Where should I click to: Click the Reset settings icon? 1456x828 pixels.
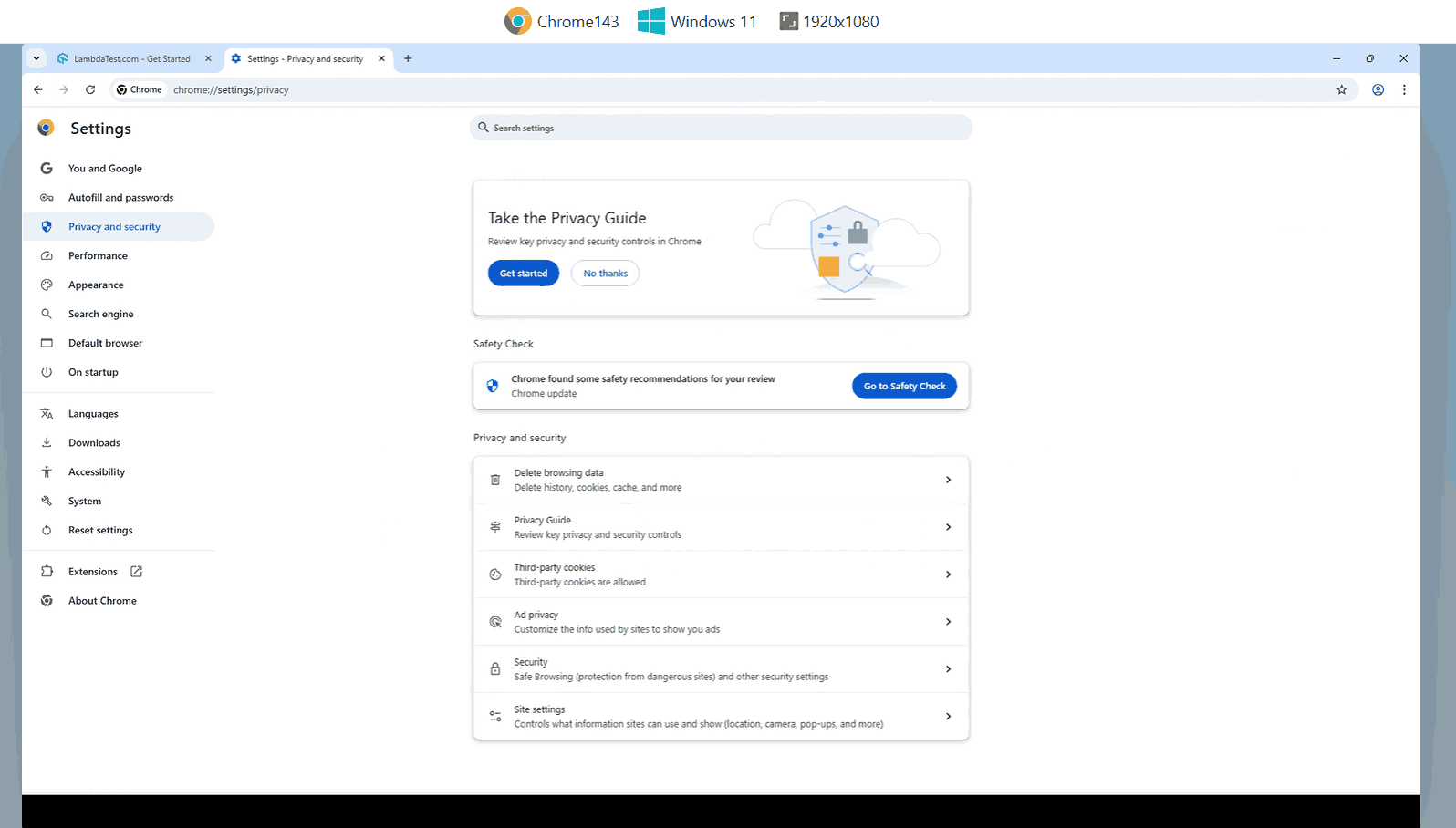(47, 531)
